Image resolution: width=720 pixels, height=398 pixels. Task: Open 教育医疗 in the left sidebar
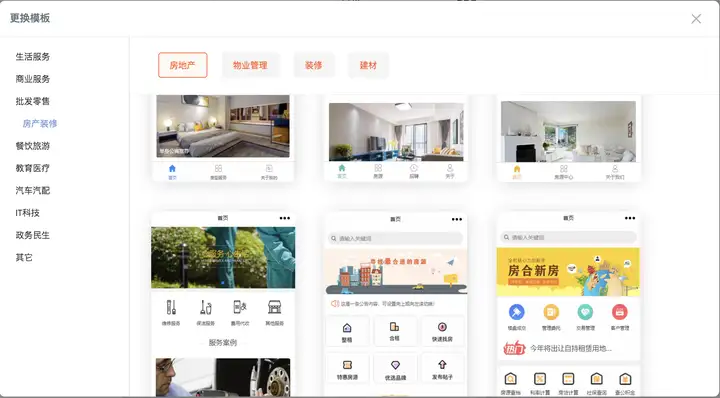tap(33, 168)
